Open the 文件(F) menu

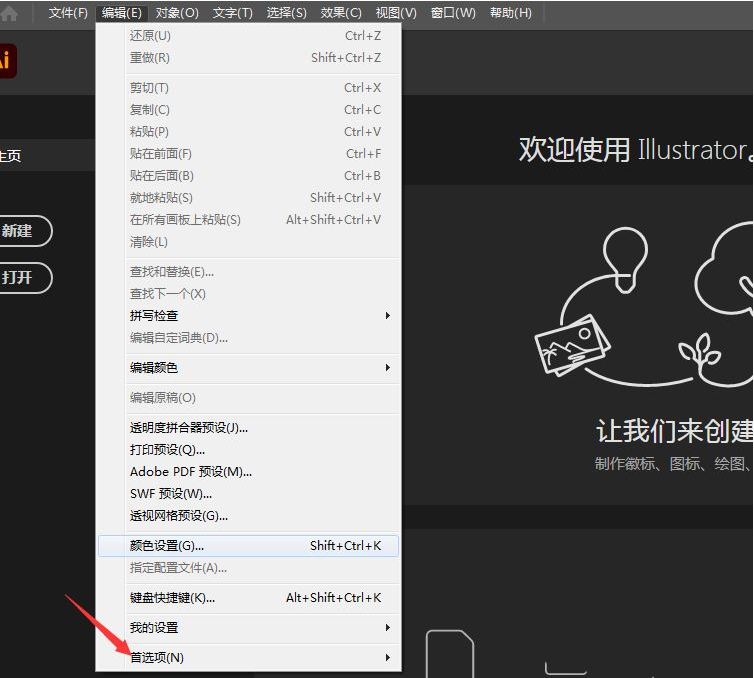[x=68, y=13]
